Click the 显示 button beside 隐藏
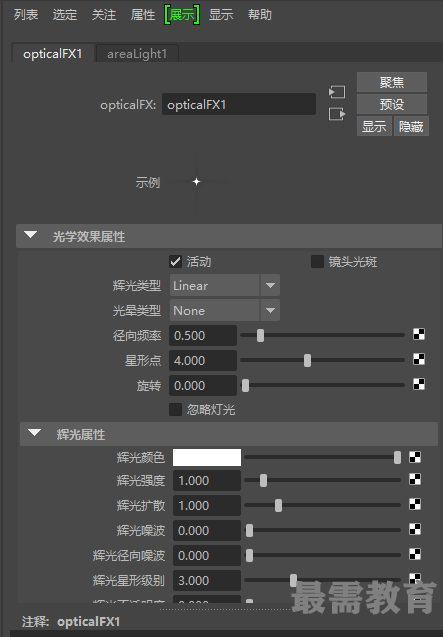The image size is (443, 637). tap(374, 126)
